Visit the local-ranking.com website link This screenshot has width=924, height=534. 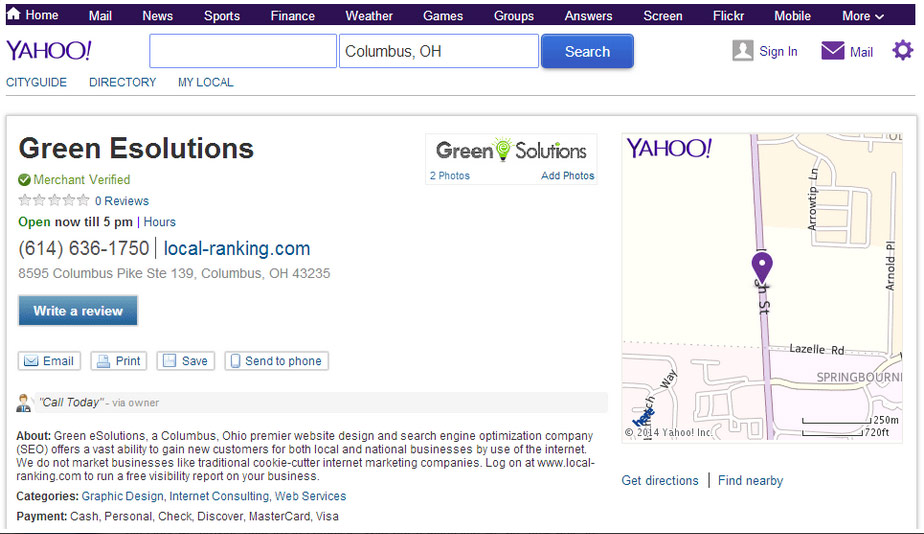point(237,248)
